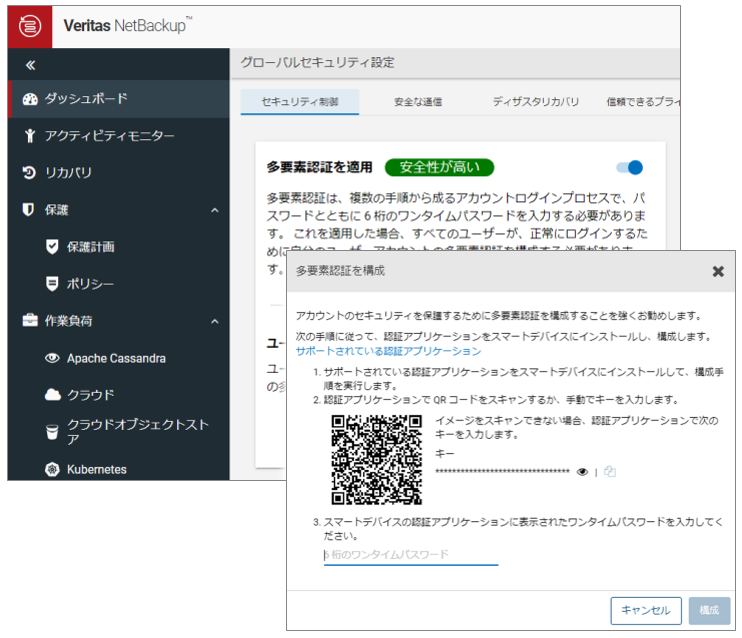
Task: Copy the key with the clipboard icon
Action: pos(610,472)
